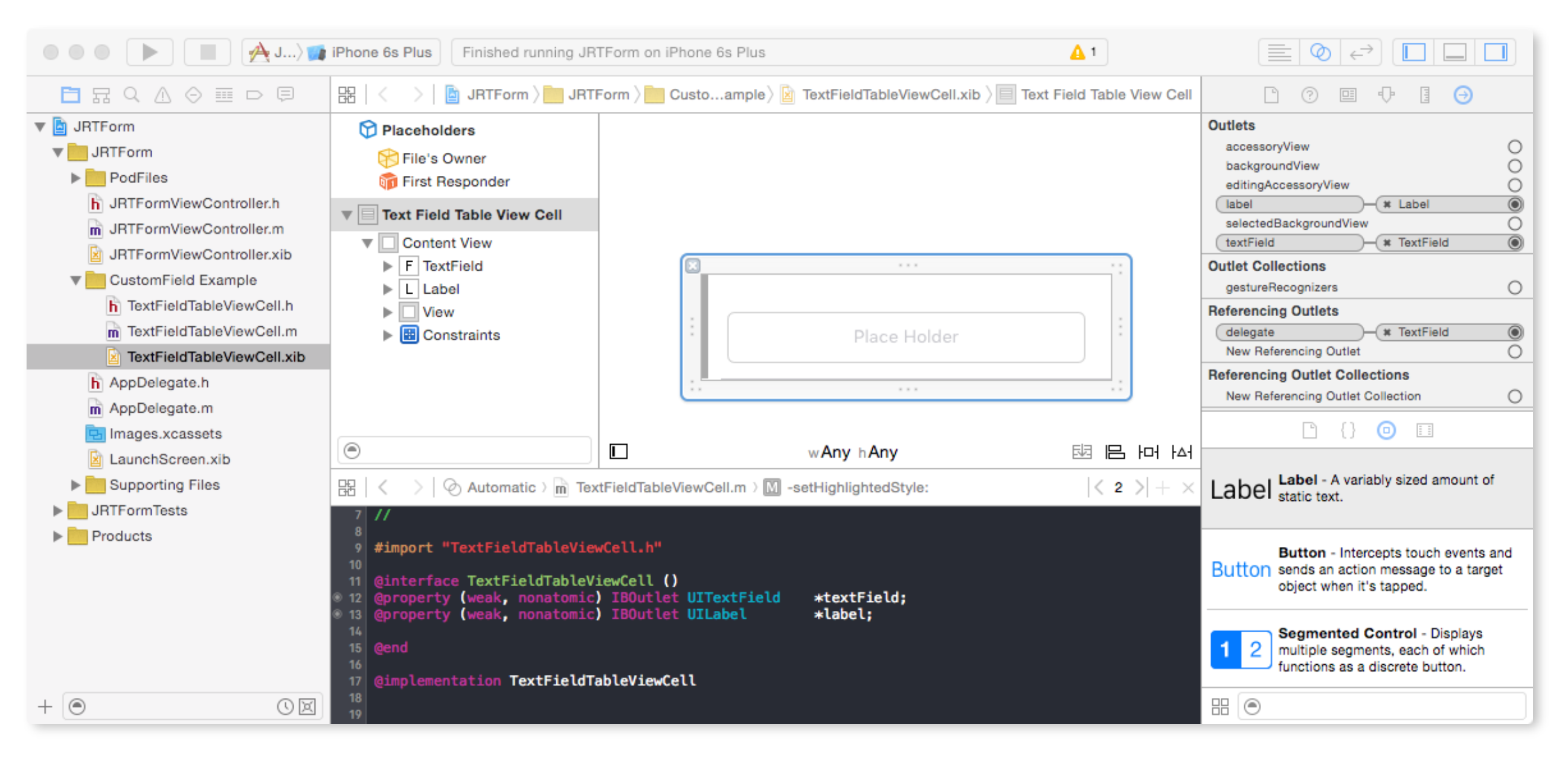This screenshot has height=759, width=1568.
Task: Select the Object library icon
Action: [x=1386, y=431]
